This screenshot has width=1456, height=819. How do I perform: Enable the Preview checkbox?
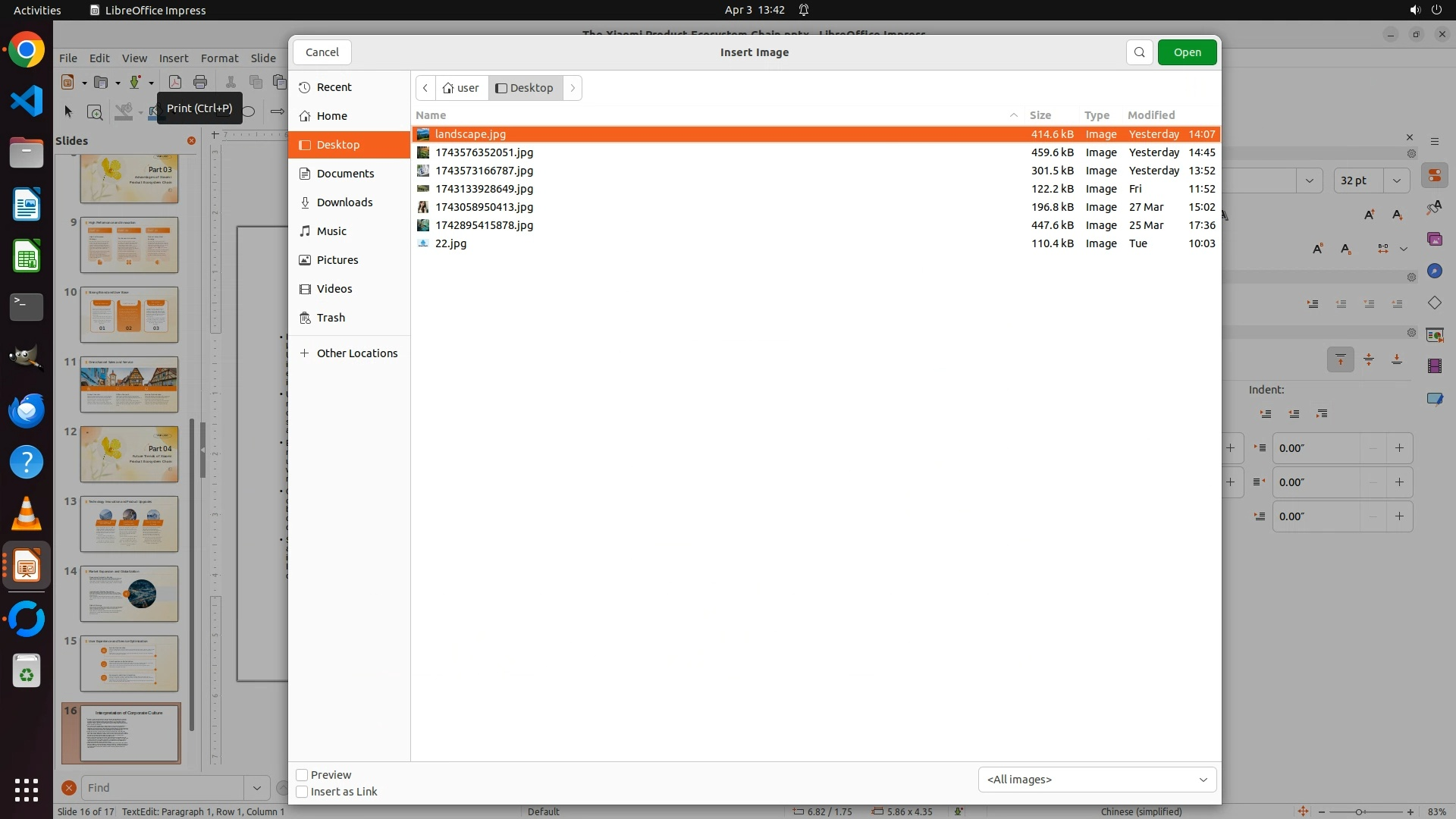[302, 775]
